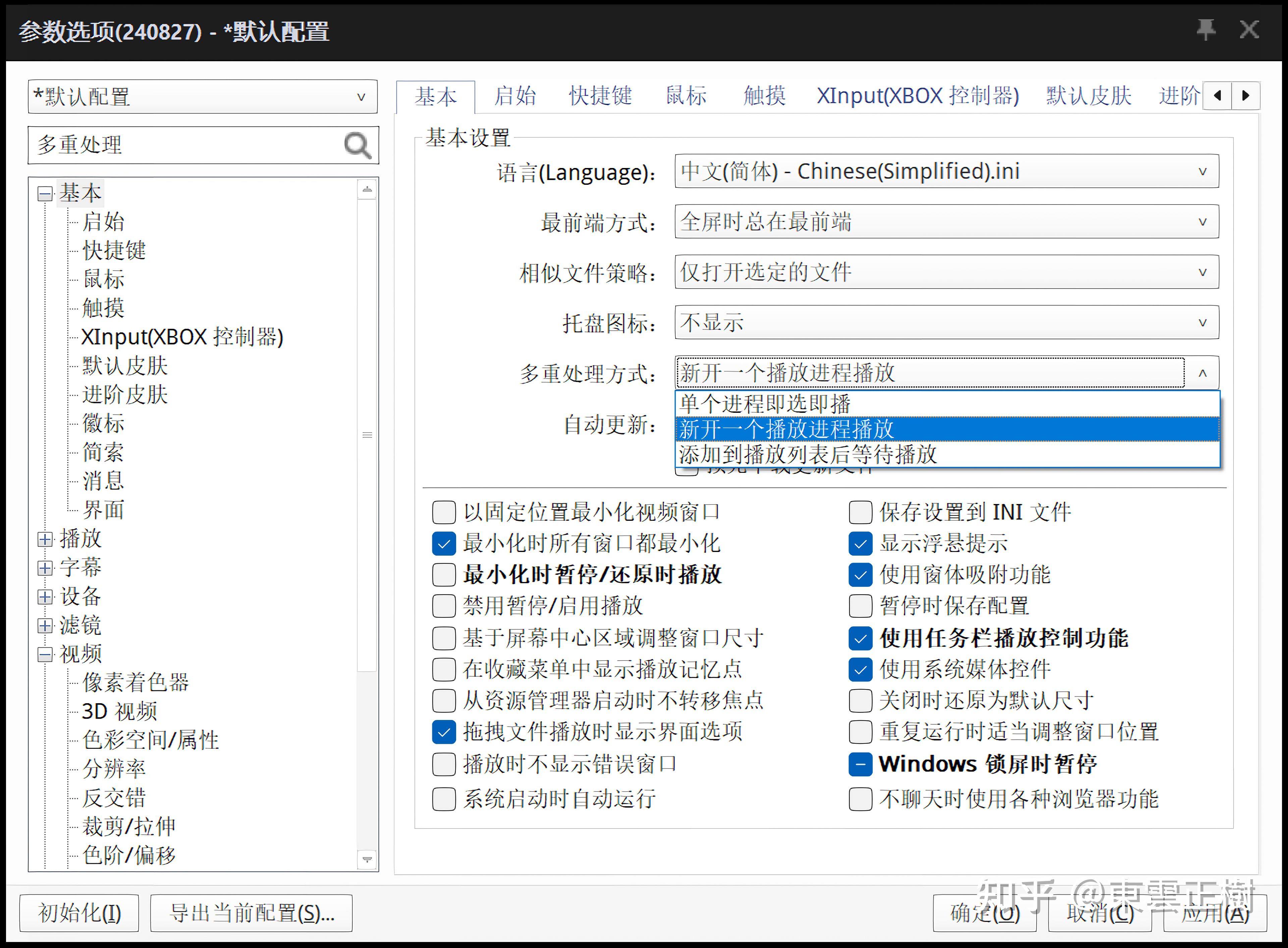Uncheck 显示浮悬提示 option
This screenshot has width=1288, height=948.
tap(860, 544)
